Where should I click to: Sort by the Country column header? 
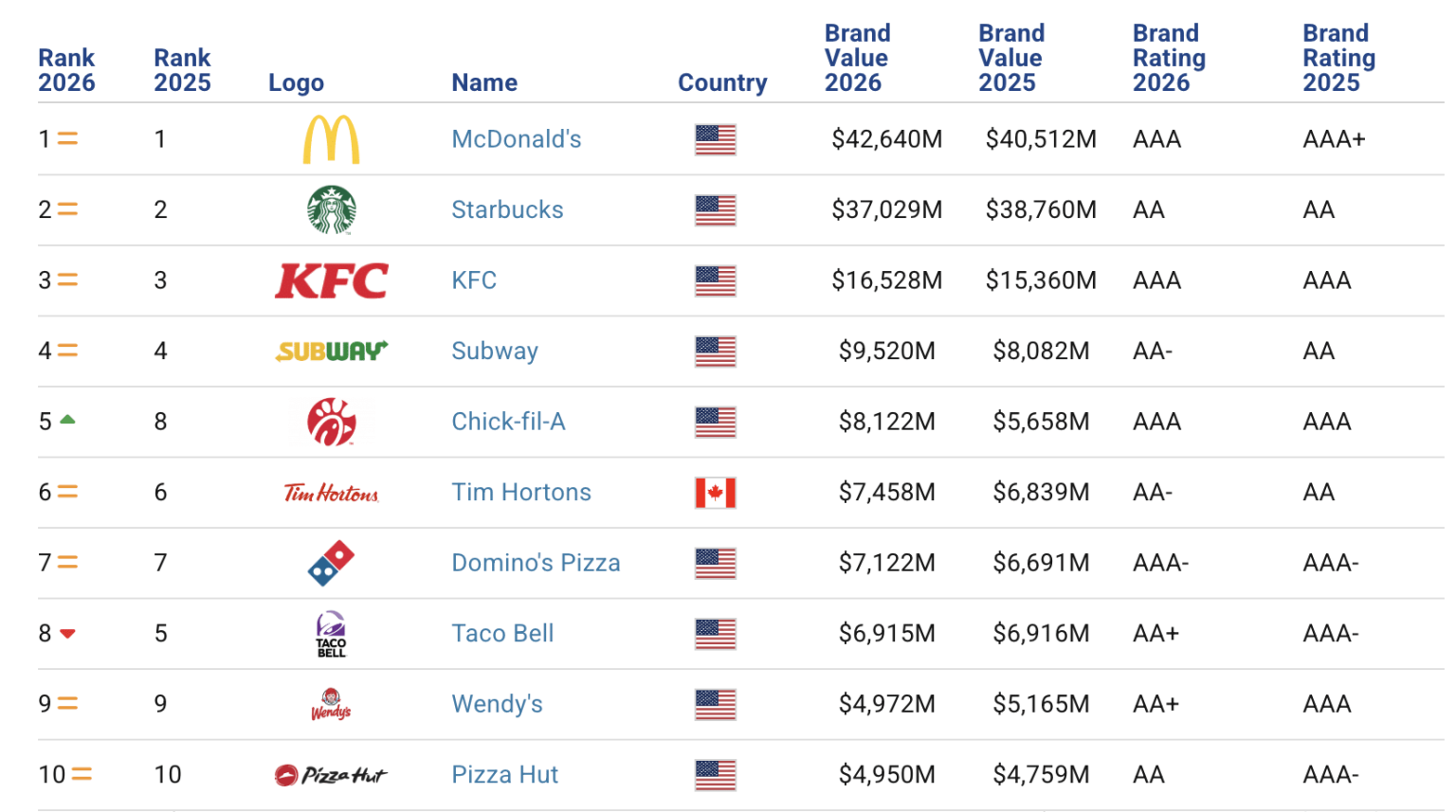[x=722, y=82]
